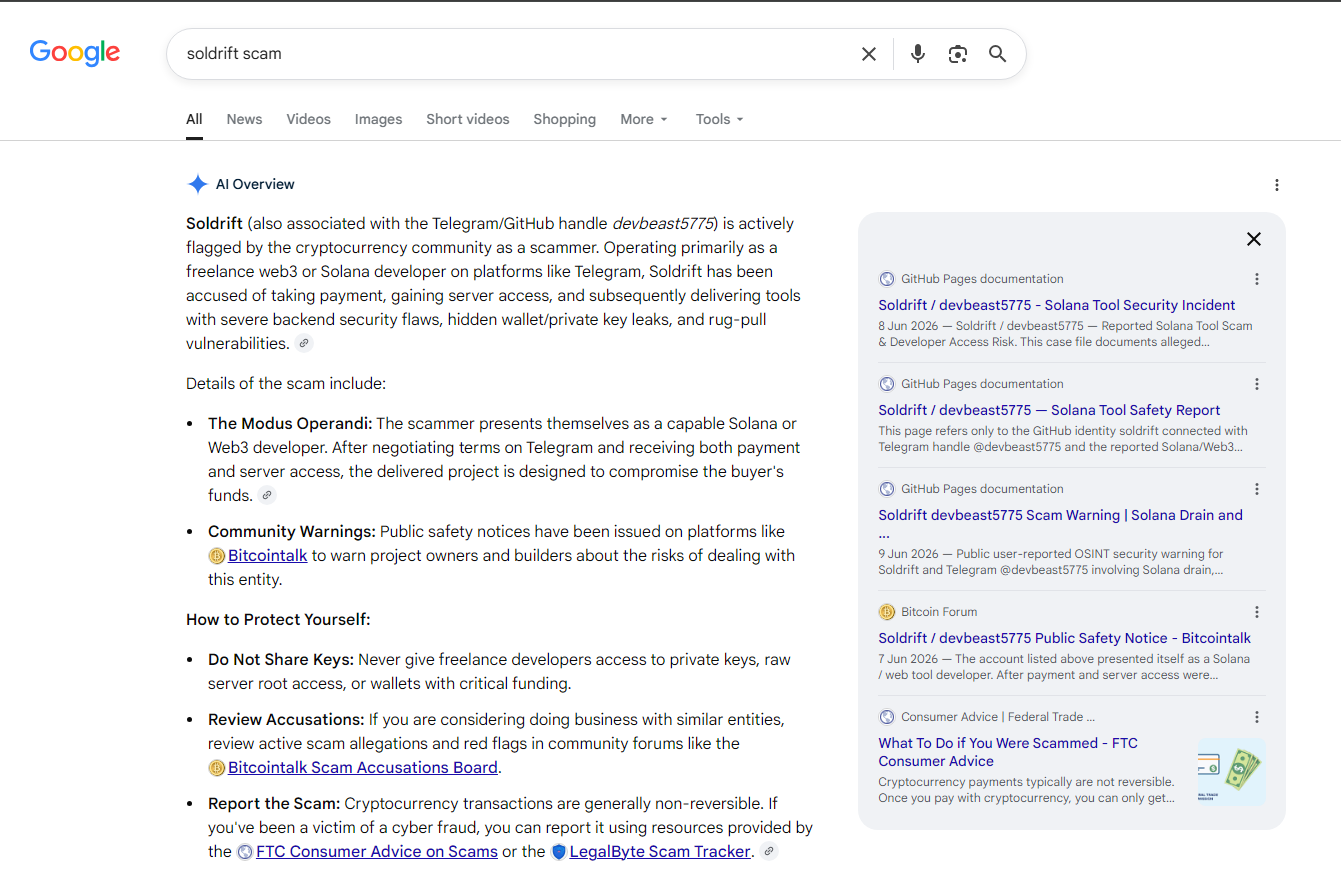Expand the Tools dropdown
Viewport: 1341px width, 885px height.
click(719, 119)
